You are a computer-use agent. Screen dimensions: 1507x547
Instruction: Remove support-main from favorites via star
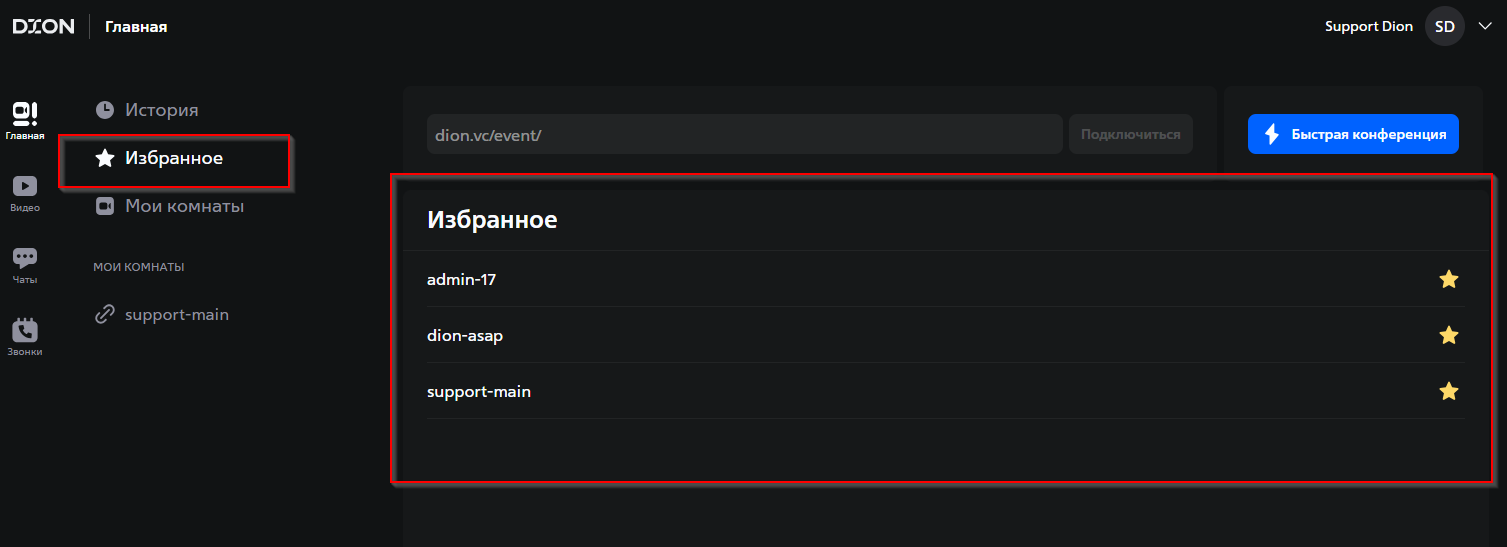tap(1448, 391)
